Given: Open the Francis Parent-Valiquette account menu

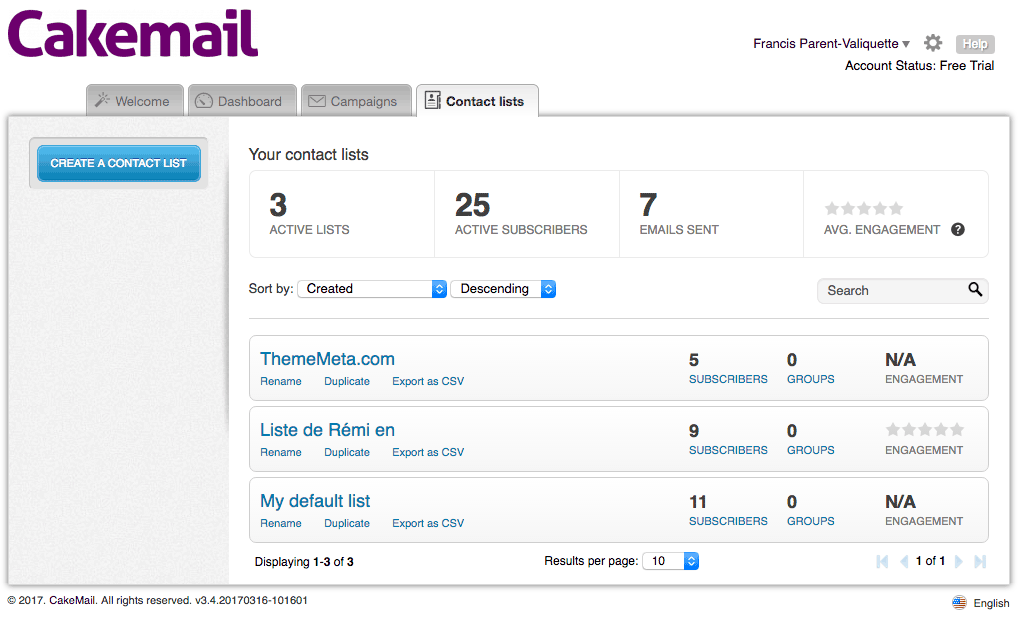Looking at the screenshot, I should point(831,44).
